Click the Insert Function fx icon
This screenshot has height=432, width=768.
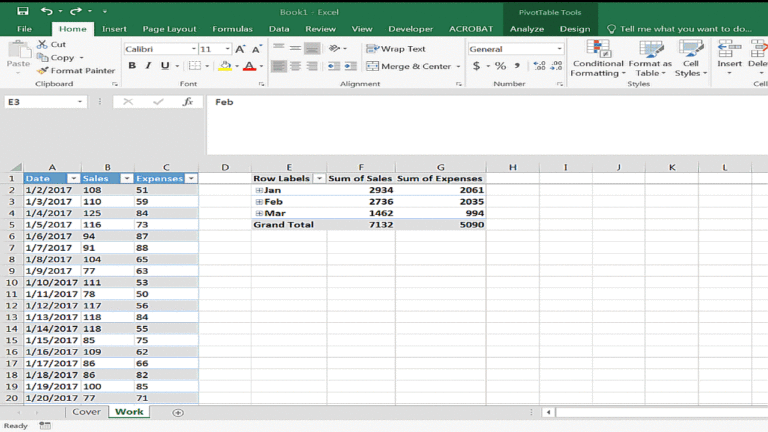pyautogui.click(x=187, y=102)
